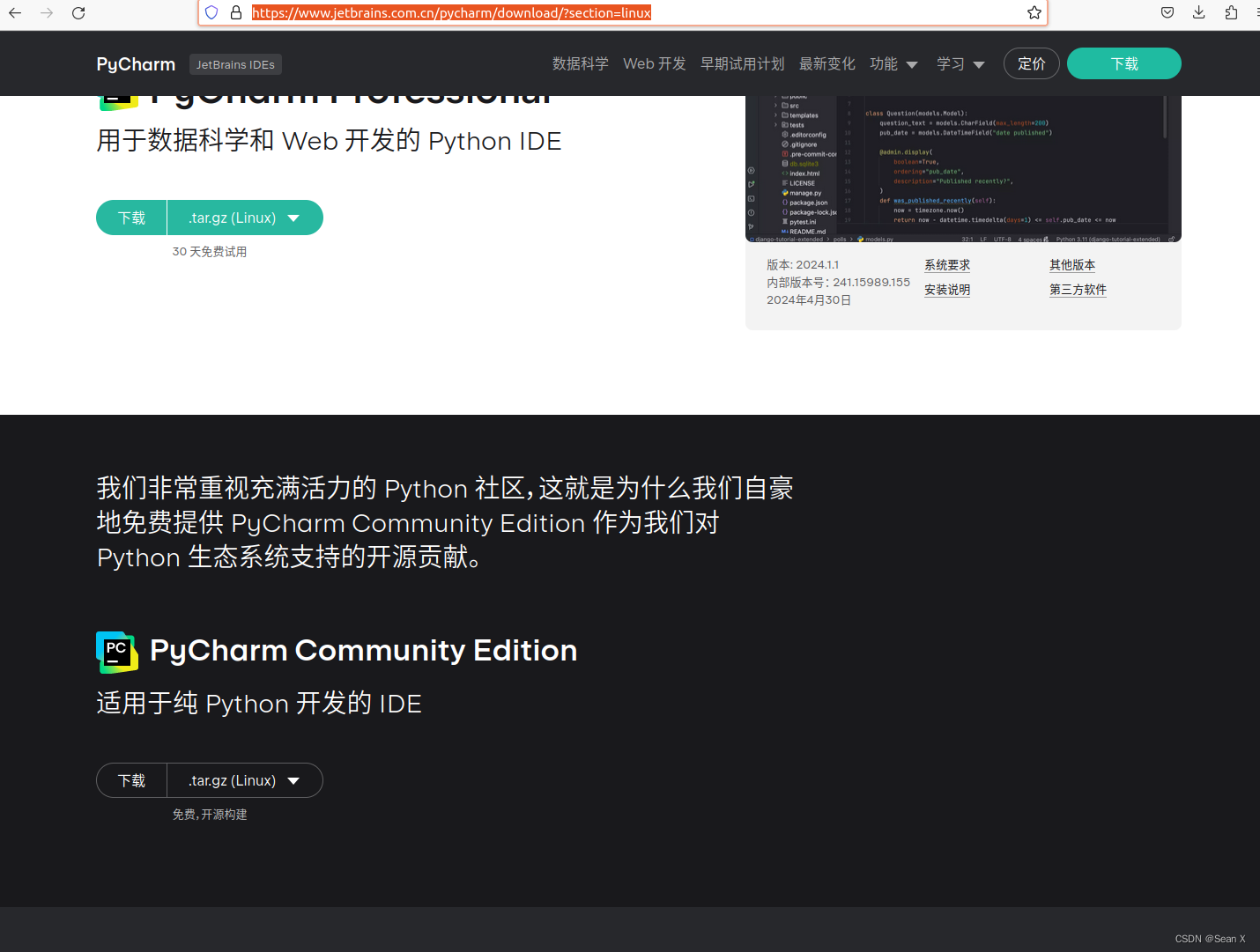Open the 系统要求 link
This screenshot has width=1260, height=952.
click(947, 265)
